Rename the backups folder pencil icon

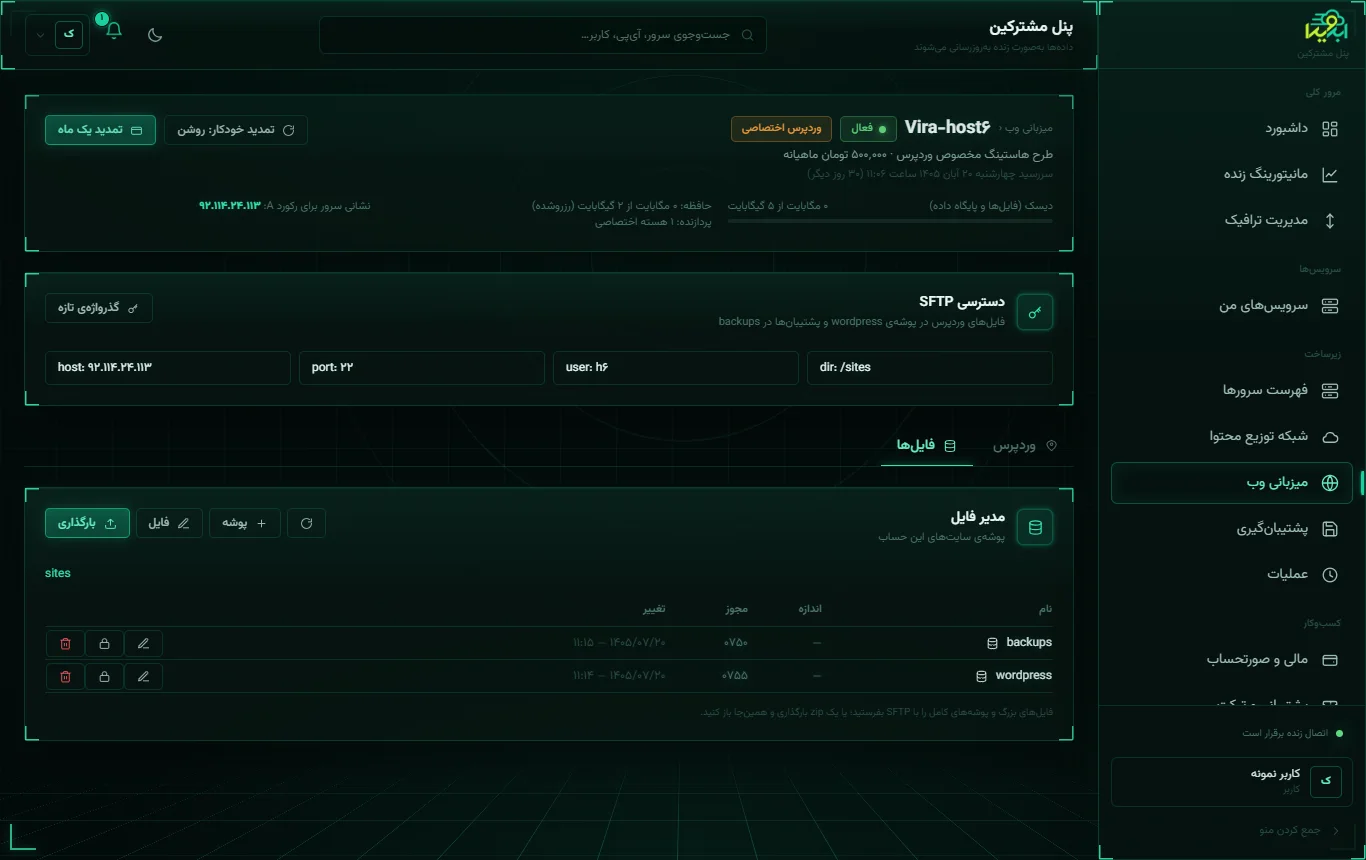(144, 644)
